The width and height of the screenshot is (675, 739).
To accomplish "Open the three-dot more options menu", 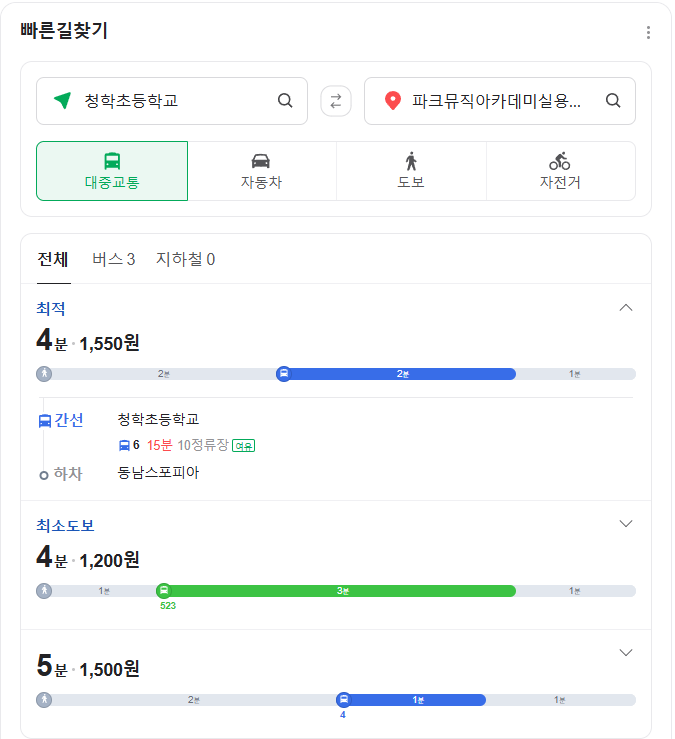I will point(648,32).
